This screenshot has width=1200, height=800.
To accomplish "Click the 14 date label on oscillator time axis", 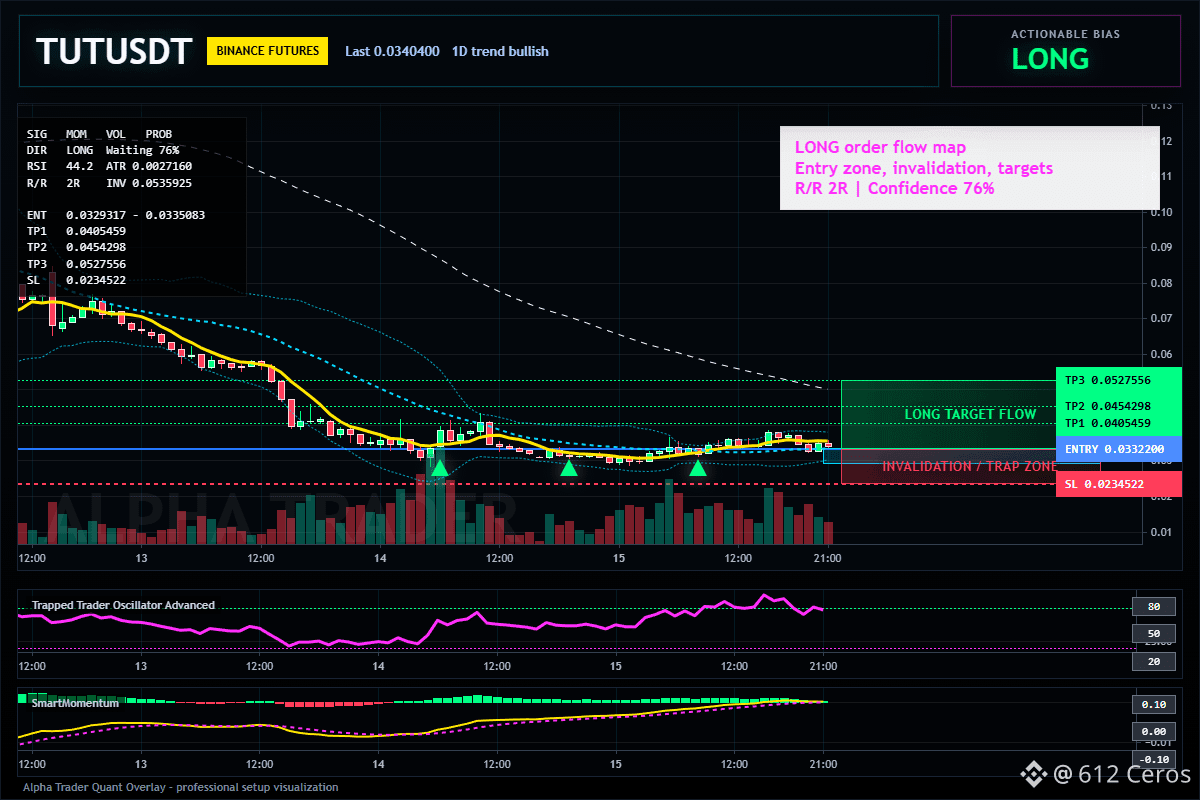I will [379, 666].
